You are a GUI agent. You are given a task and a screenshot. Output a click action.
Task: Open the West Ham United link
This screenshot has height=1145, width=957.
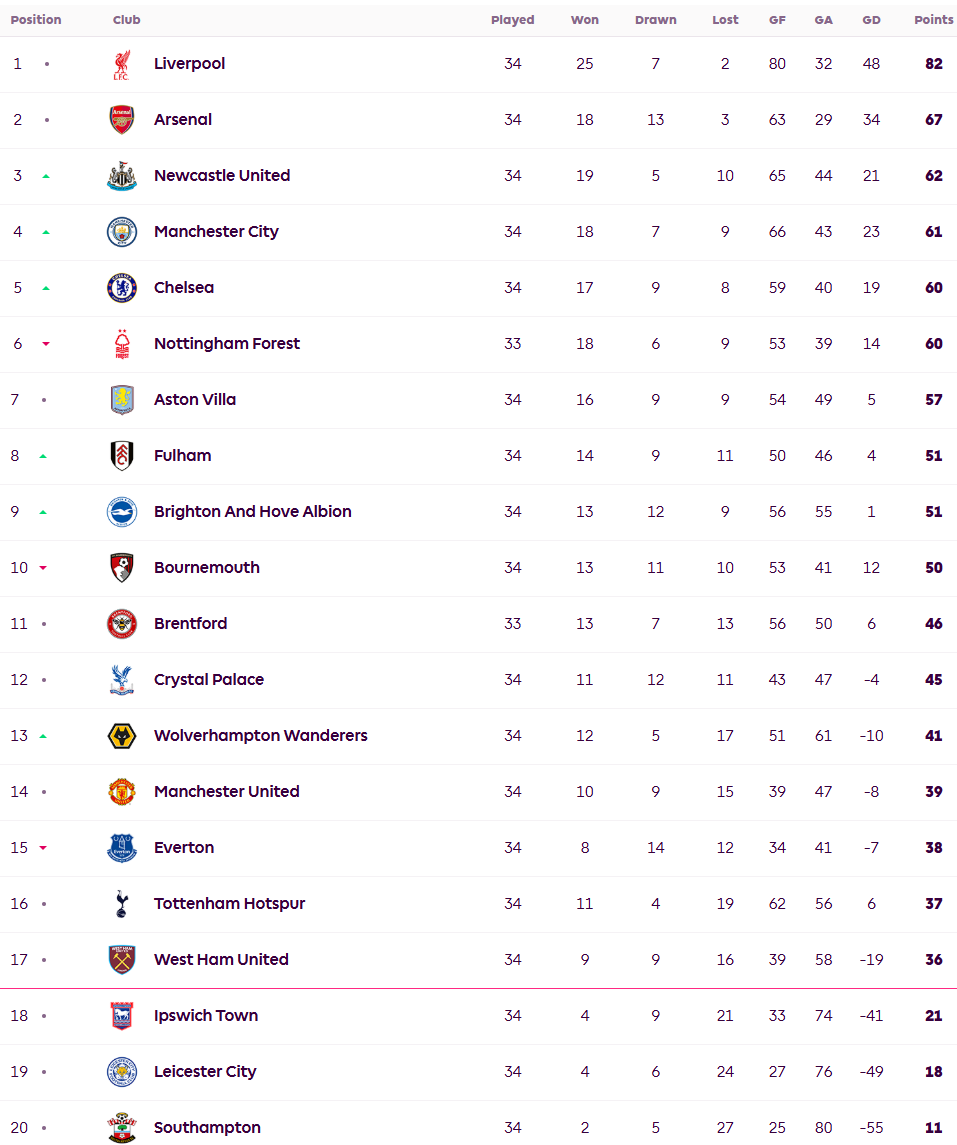point(221,960)
